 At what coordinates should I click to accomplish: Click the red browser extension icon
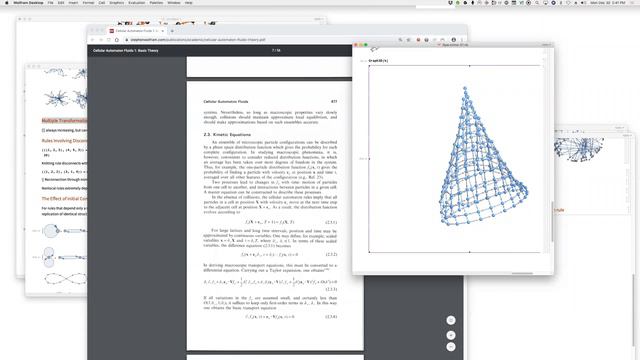[x=418, y=40]
